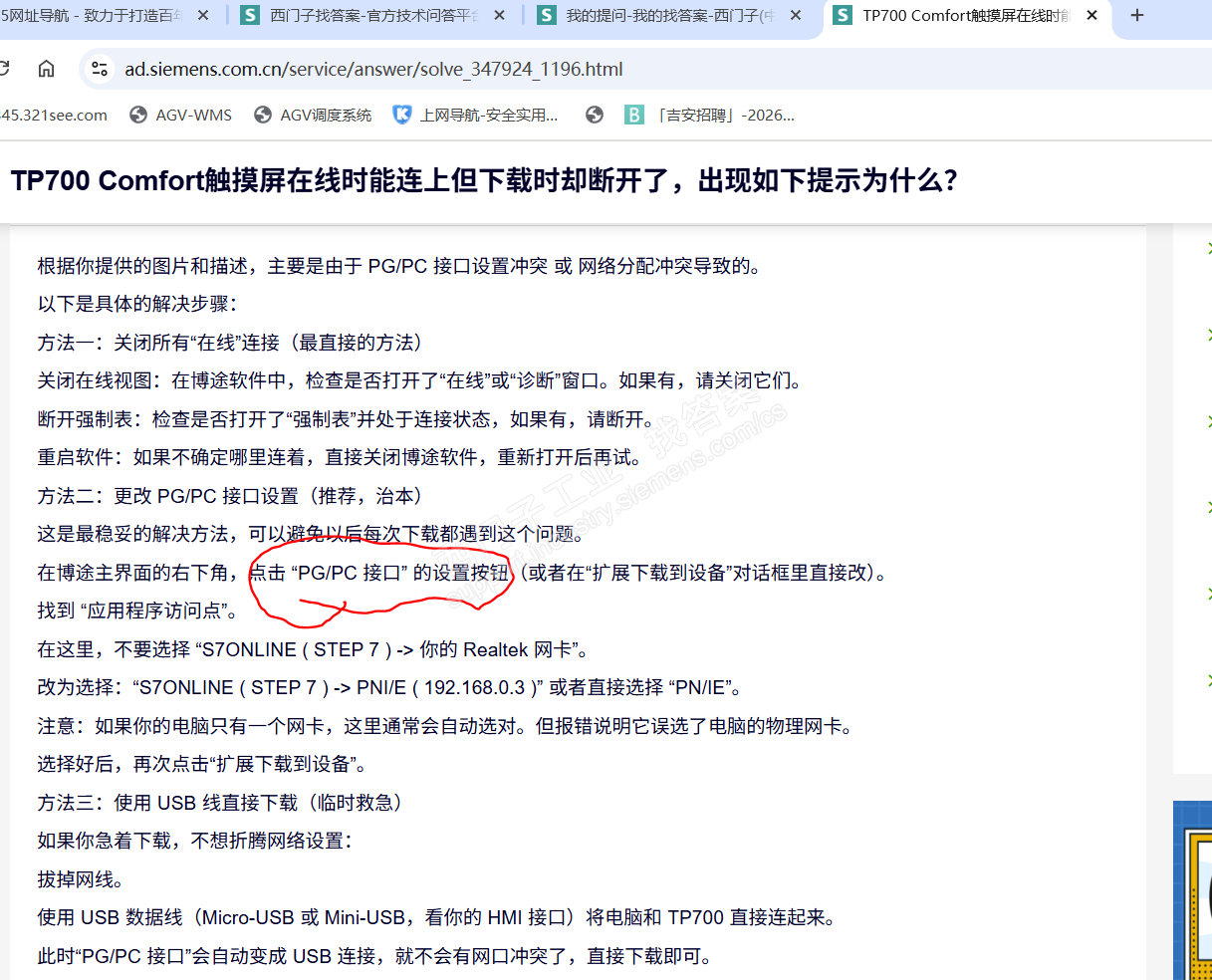Open the 45.321see.com bookmark
Screen dimensions: 1212x980
click(54, 116)
